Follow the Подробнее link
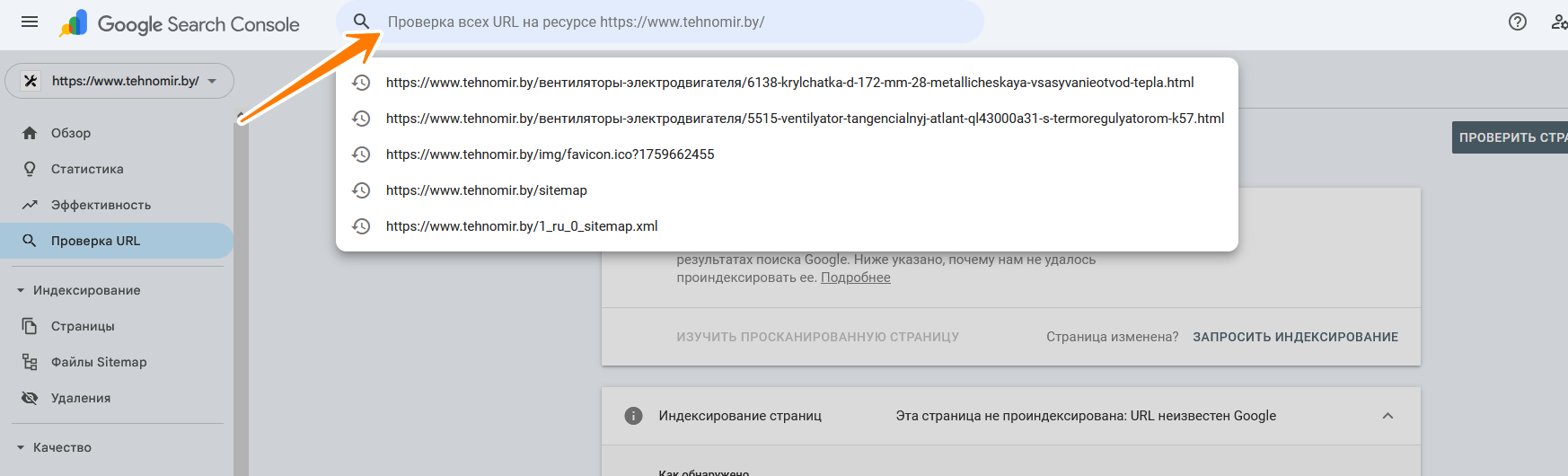Viewport: 1568px width, 476px height. click(x=855, y=278)
